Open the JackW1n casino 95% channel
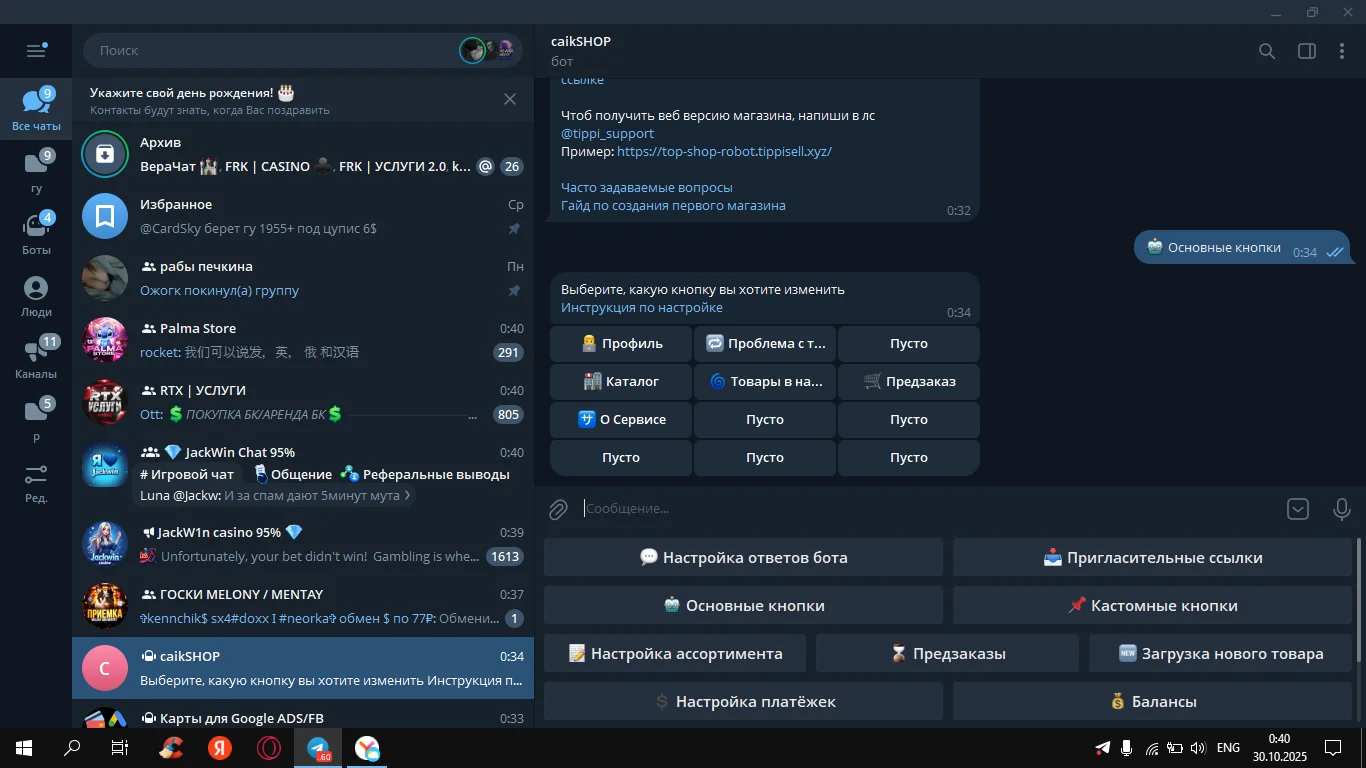 click(303, 544)
